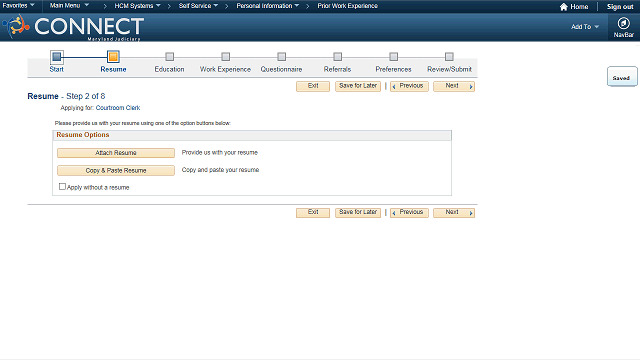The height and width of the screenshot is (360, 640).
Task: Expand the Main Menu dropdown
Action: tap(69, 6)
